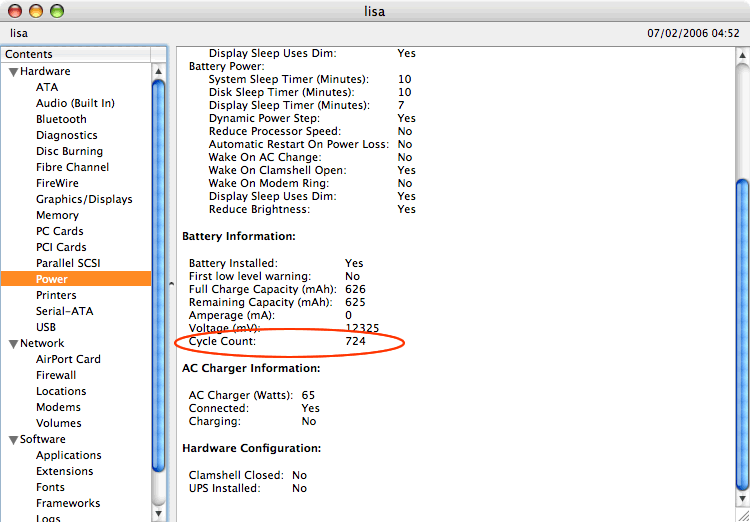Image resolution: width=750 pixels, height=522 pixels.
Task: Select Audio (Built In) item
Action: pyautogui.click(x=75, y=103)
